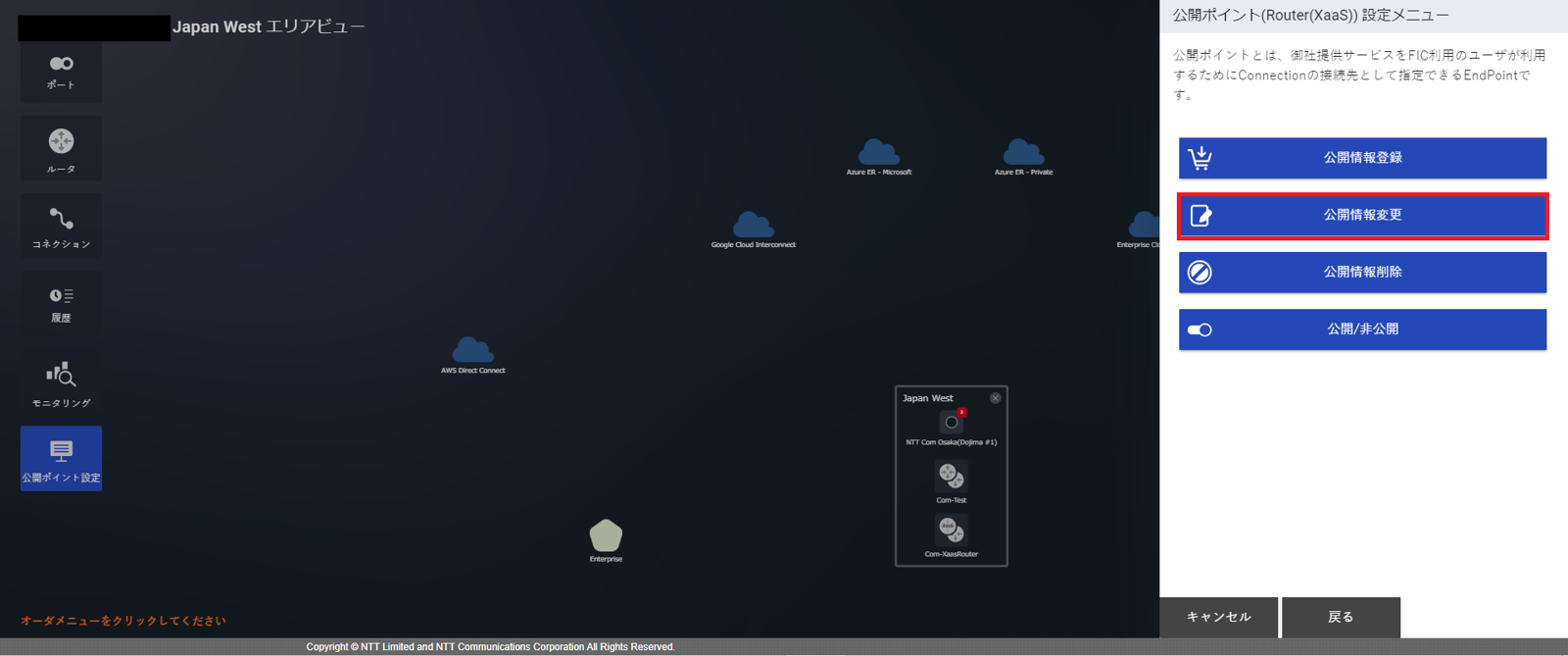
Task: Select the Google Cloud Interconnect cloud icon
Action: coord(753,226)
